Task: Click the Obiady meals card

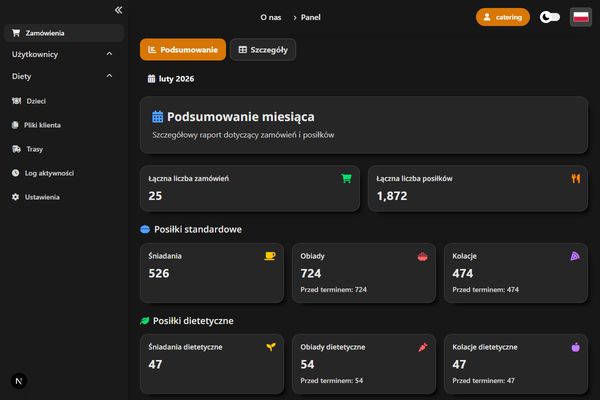Action: tap(363, 272)
